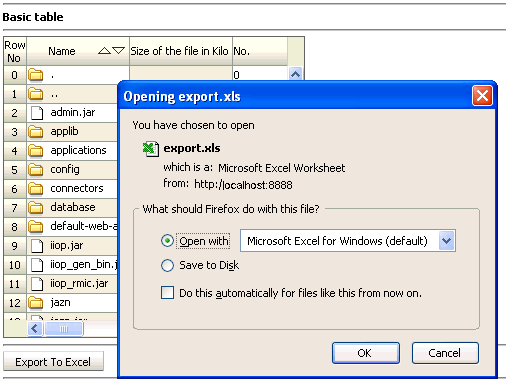Click OK in the Opening export.xls dialog
Screen dimensions: 506x385
366,353
